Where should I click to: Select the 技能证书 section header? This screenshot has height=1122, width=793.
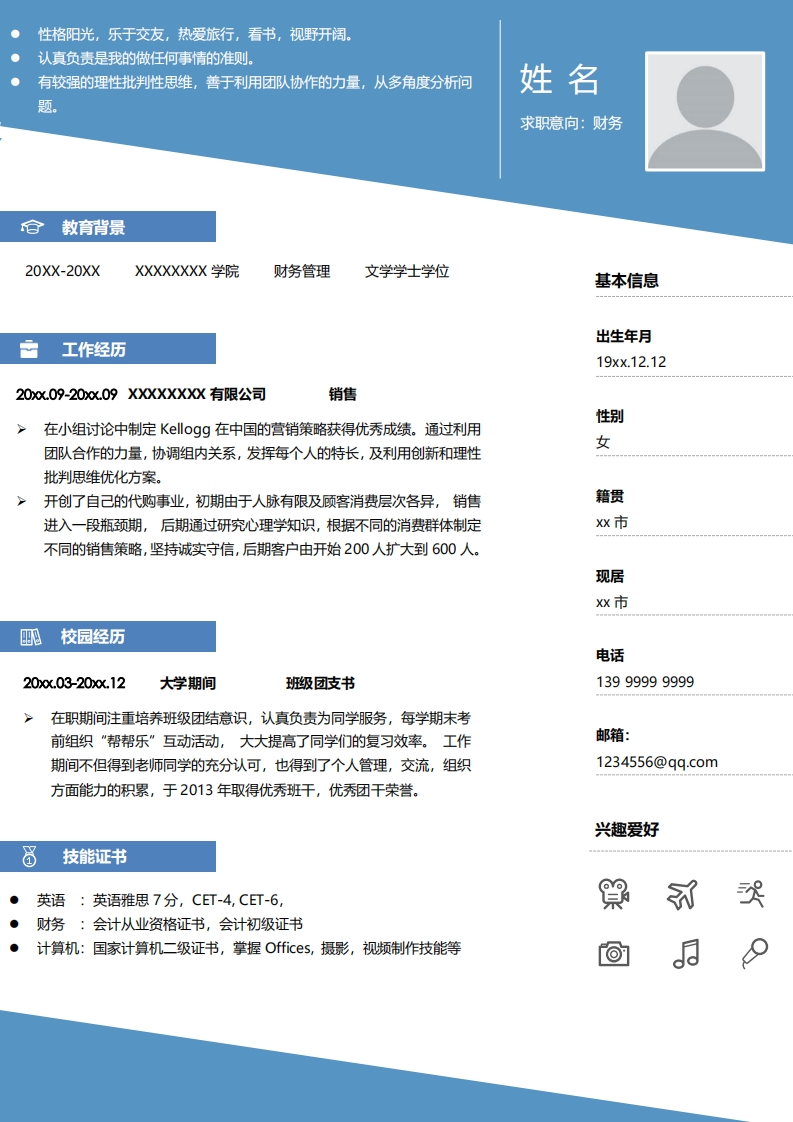94,857
